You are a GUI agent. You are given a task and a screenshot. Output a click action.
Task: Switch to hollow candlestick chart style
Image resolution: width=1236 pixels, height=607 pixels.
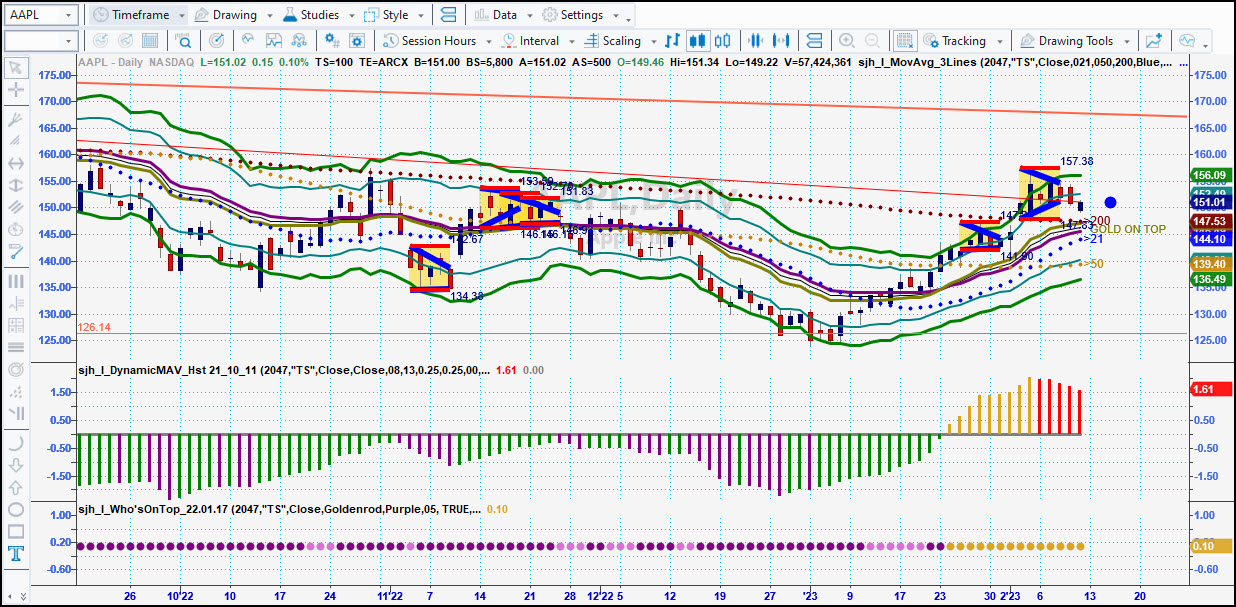coord(724,41)
